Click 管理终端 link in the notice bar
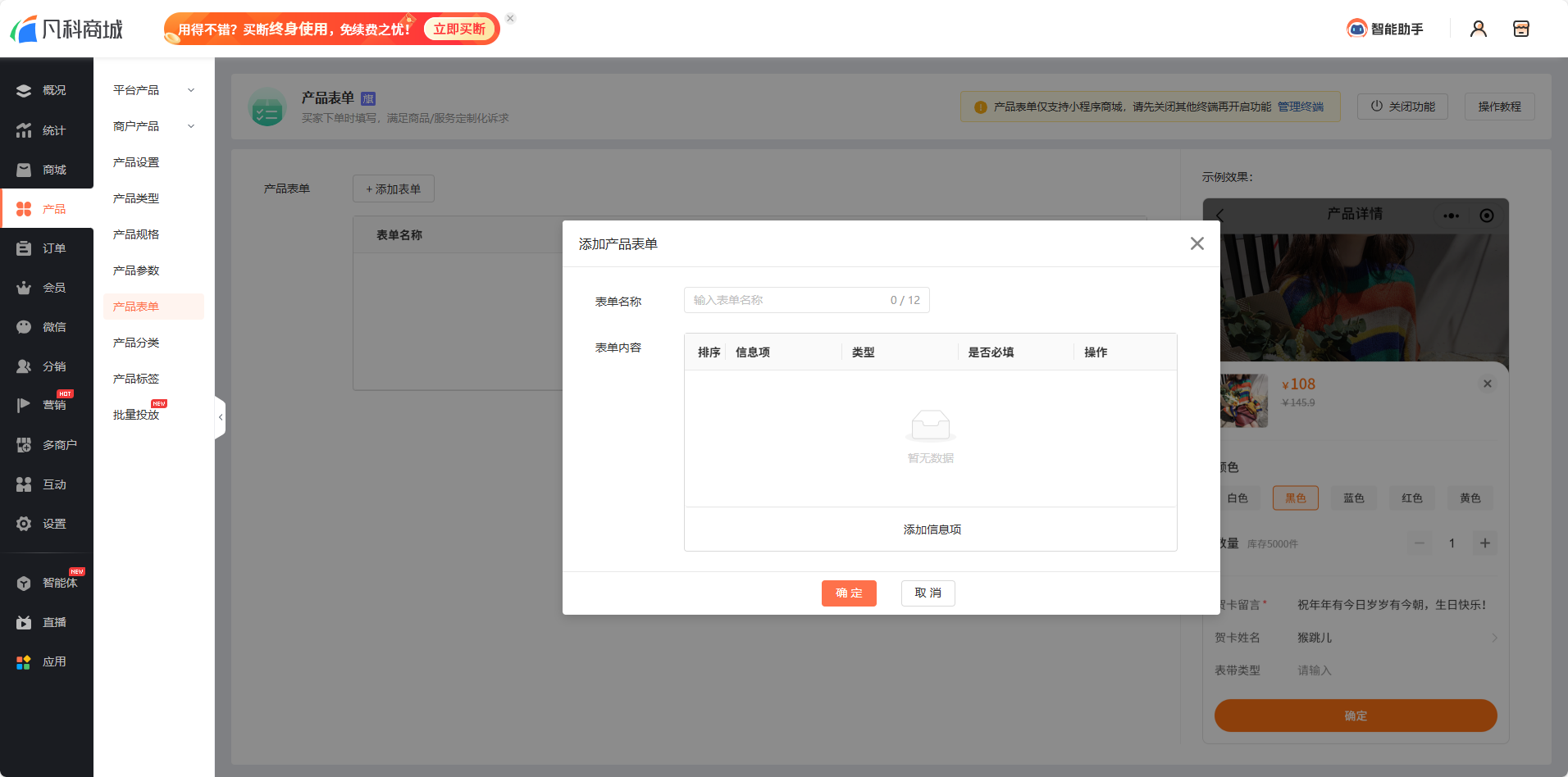The height and width of the screenshot is (777, 1568). click(x=1301, y=107)
